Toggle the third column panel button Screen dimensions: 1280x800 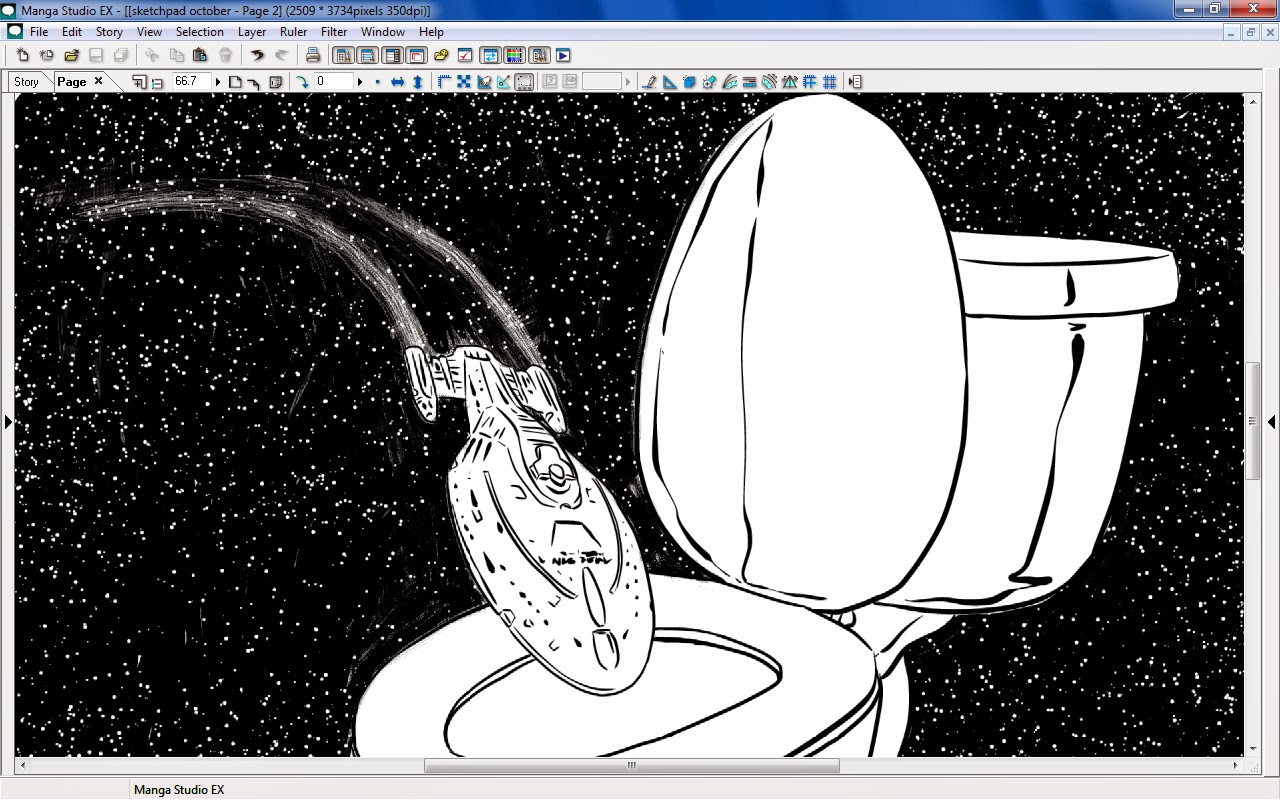392,56
